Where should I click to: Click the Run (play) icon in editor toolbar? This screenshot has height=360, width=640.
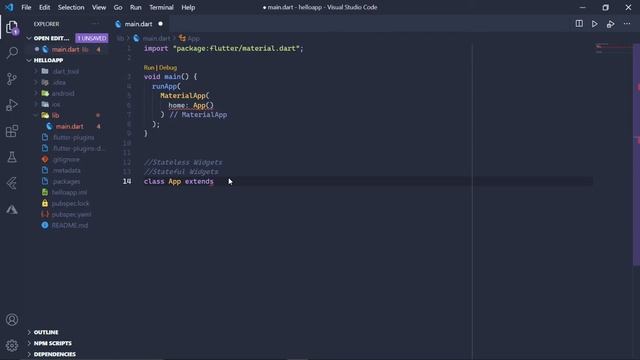click(x=595, y=24)
